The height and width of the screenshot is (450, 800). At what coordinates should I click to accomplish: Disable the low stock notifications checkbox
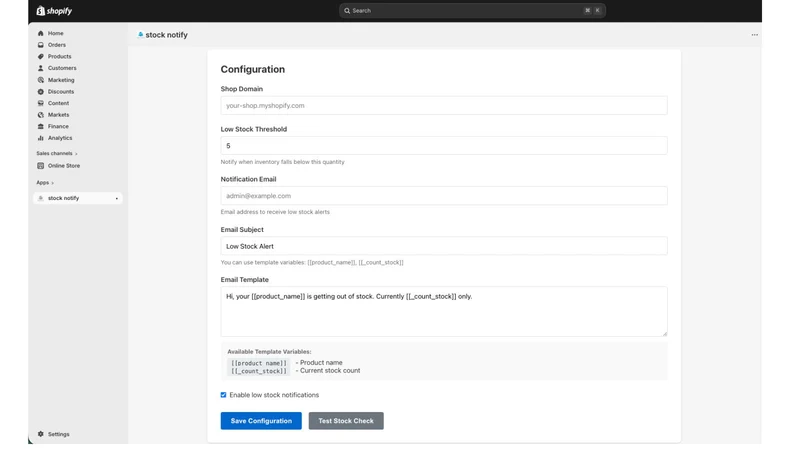223,395
